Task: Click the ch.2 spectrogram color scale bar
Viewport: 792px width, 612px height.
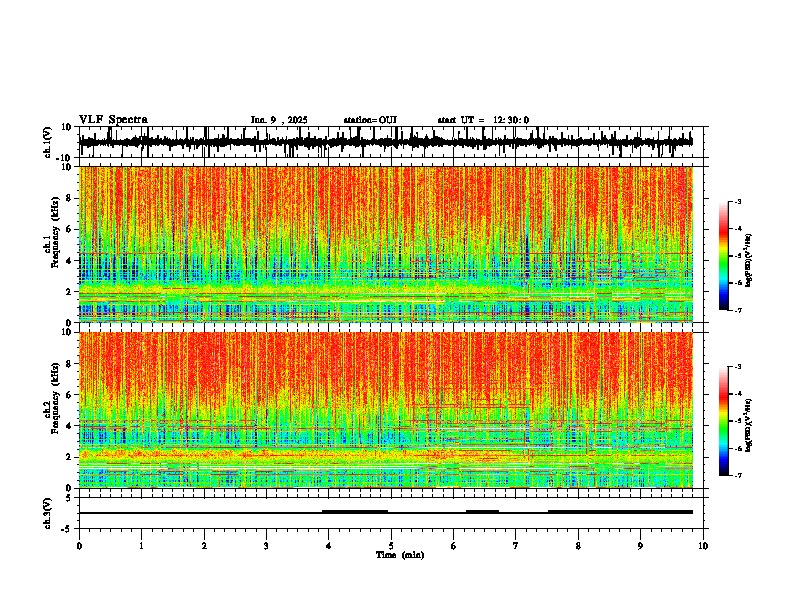Action: pos(723,421)
